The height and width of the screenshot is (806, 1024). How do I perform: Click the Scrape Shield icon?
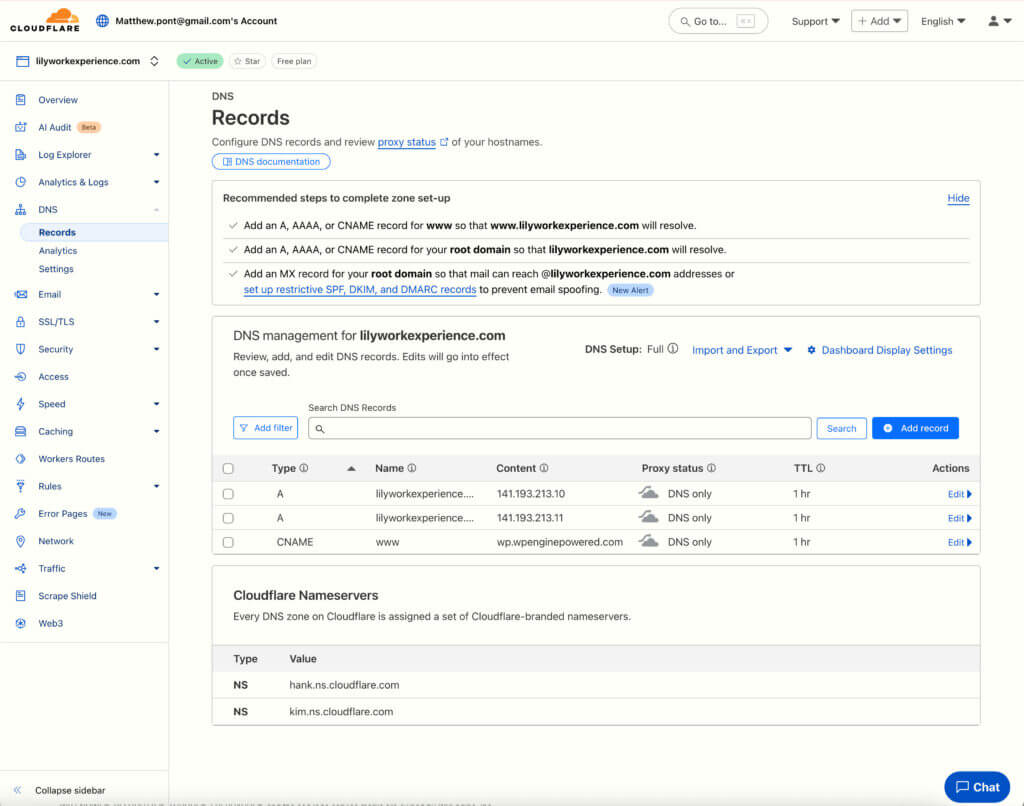tap(21, 596)
